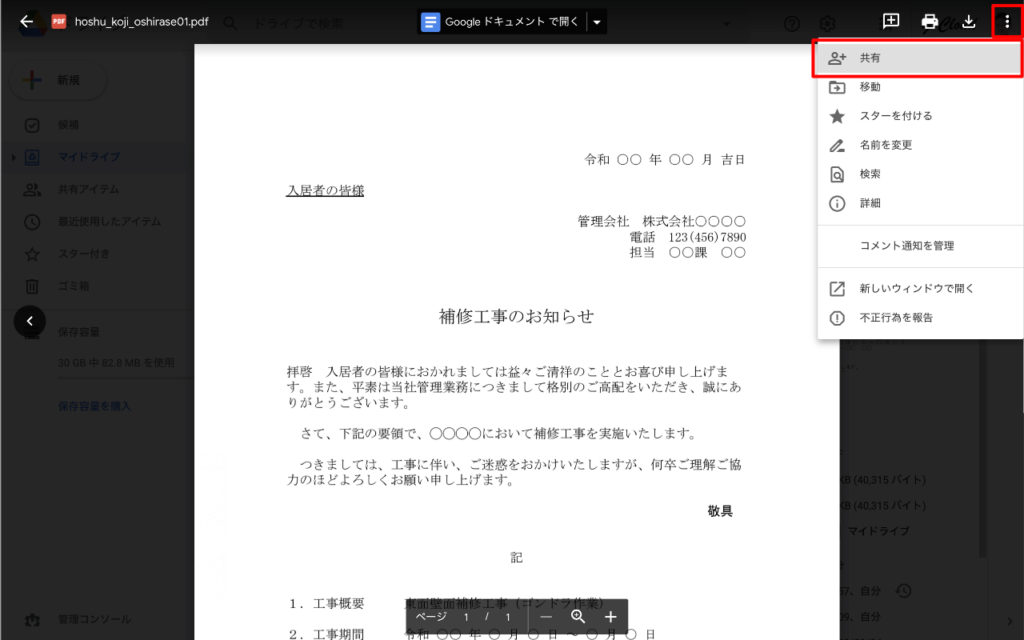The image size is (1024, 640).
Task: Click the open-in-new-window icon
Action: (x=837, y=289)
